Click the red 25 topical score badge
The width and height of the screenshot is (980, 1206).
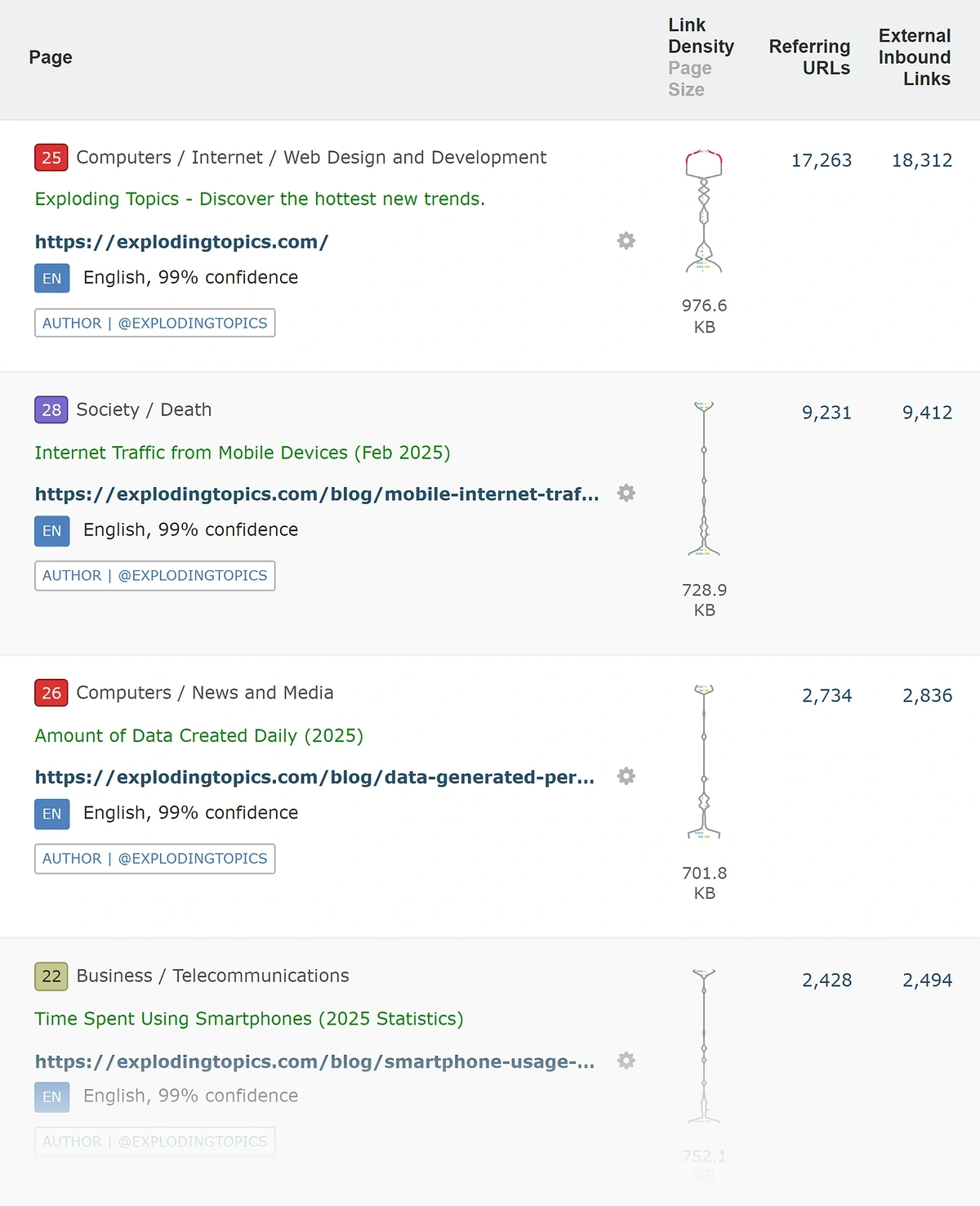coord(51,158)
